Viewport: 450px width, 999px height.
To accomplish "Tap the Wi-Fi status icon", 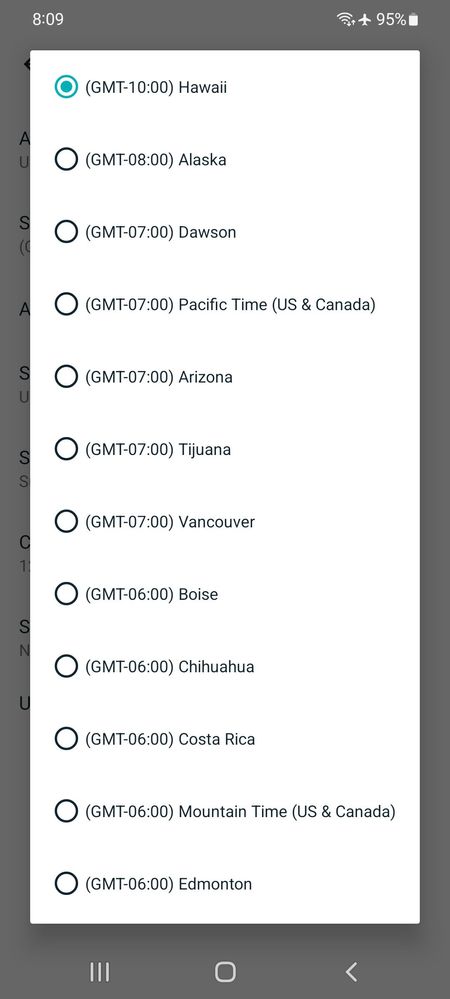I will 346,20.
